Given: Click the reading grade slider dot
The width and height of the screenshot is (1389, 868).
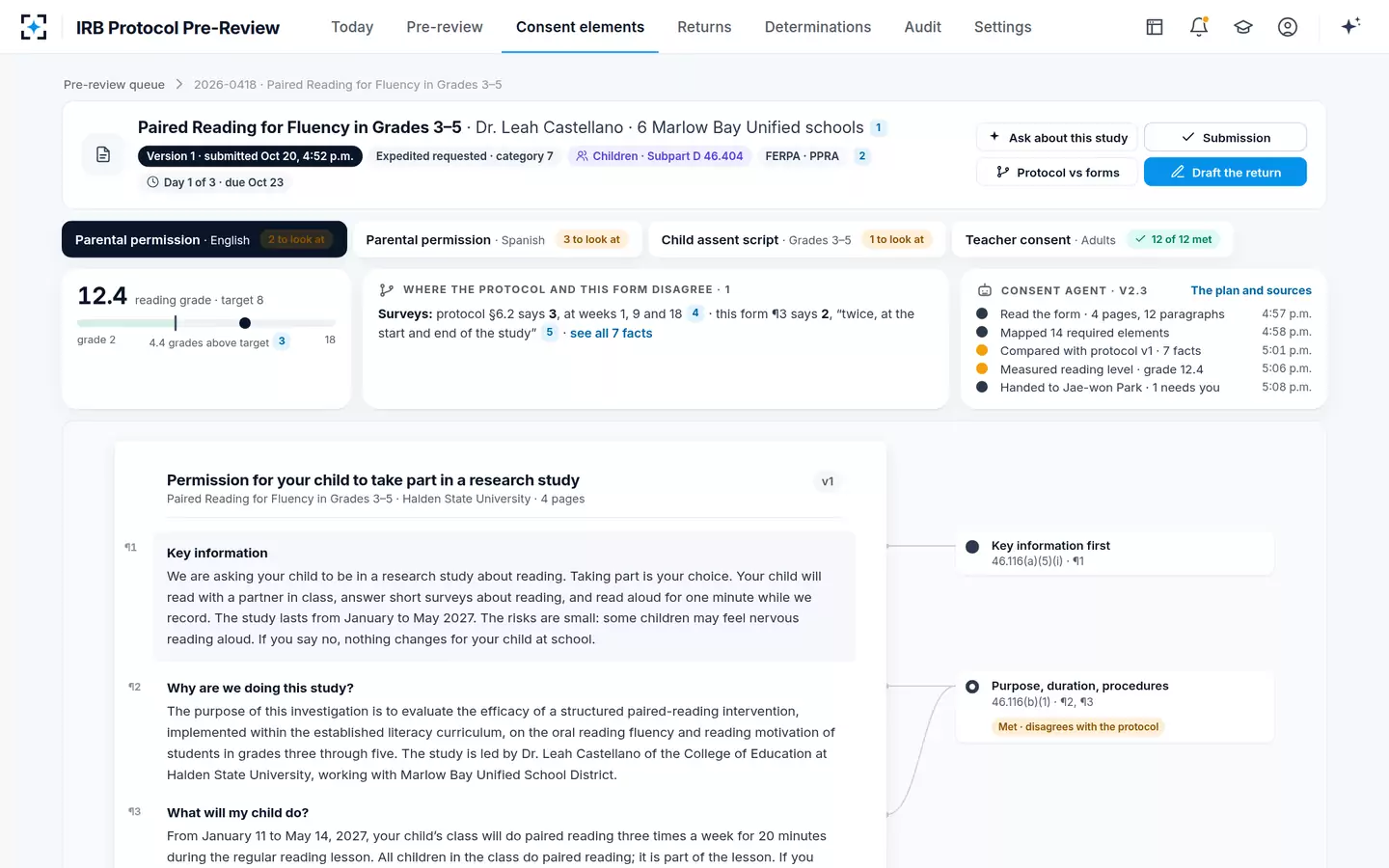Looking at the screenshot, I should coord(245,323).
